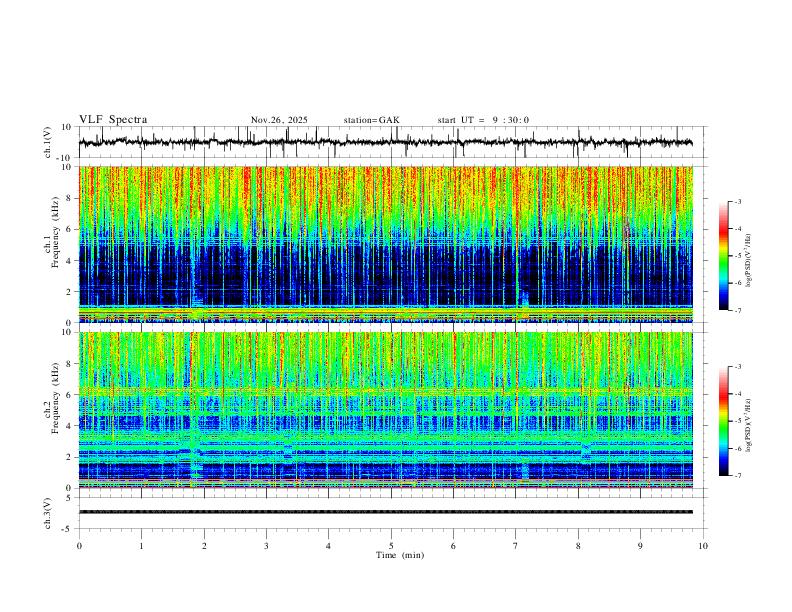Click the time axis tick label "6"
The image size is (792, 612).
454,546
